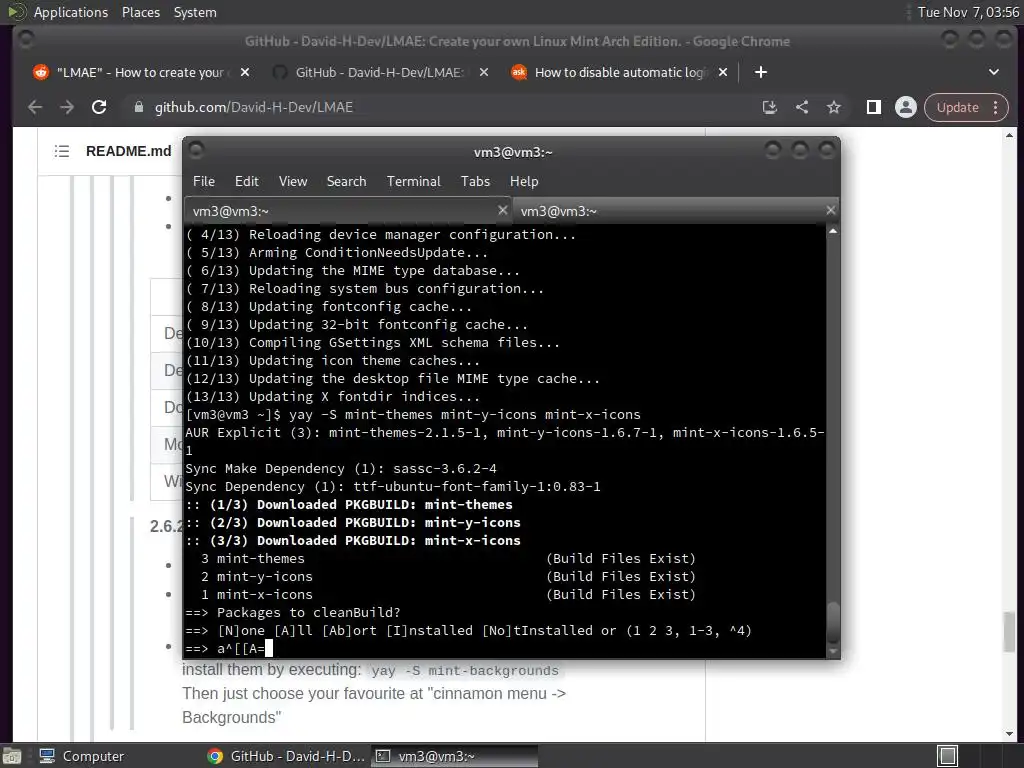
Task: Open terminal Tabs menu
Action: 475,182
